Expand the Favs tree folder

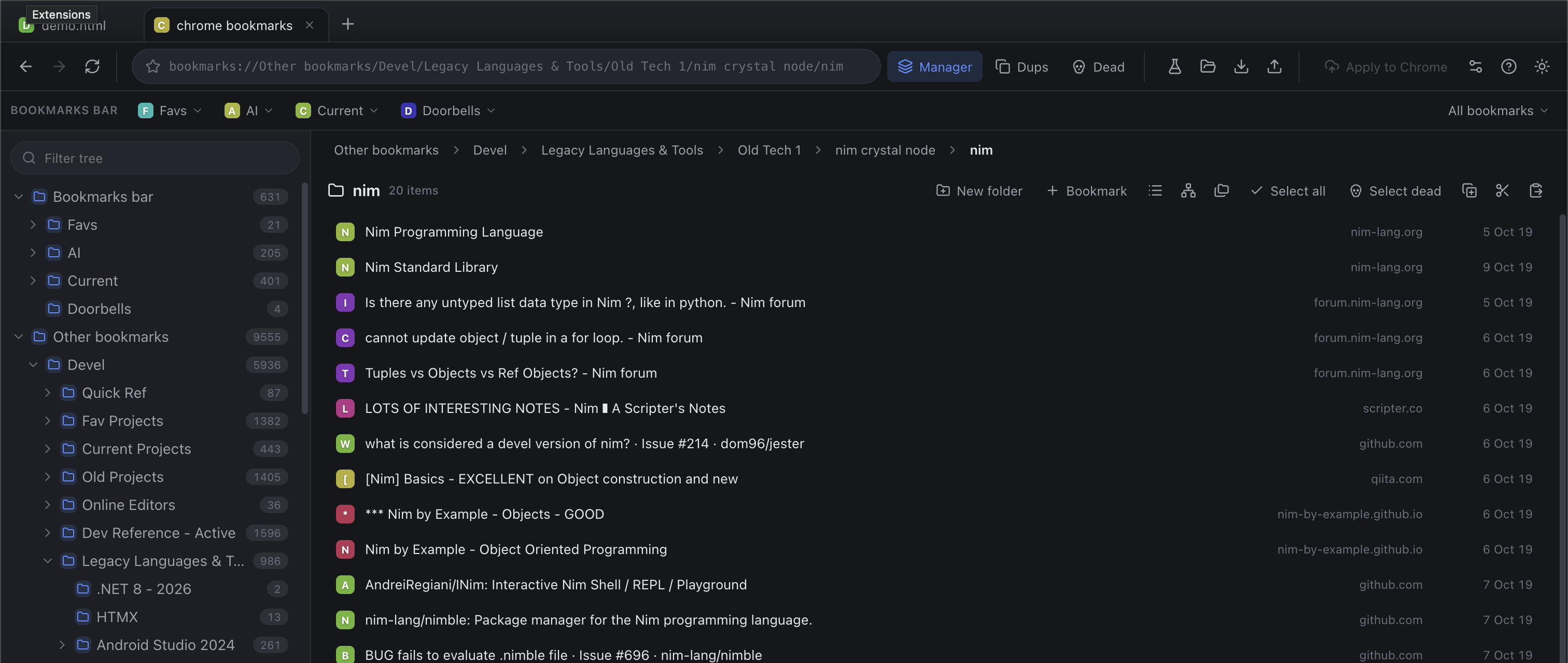(34, 225)
